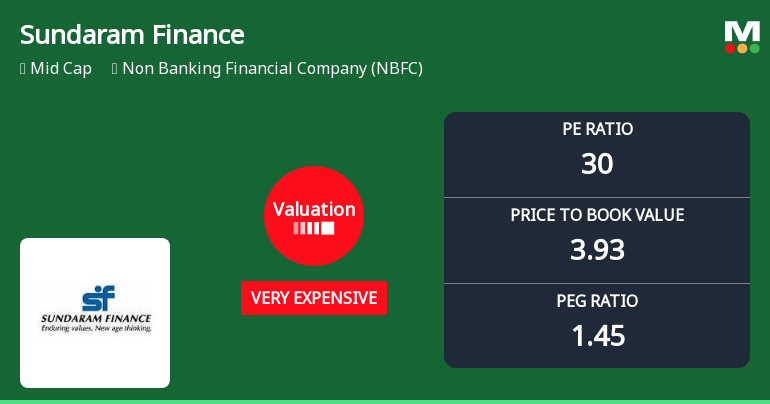Viewport: 770px width, 404px height.
Task: Click the price to book value 3.93
Action: pos(597,250)
